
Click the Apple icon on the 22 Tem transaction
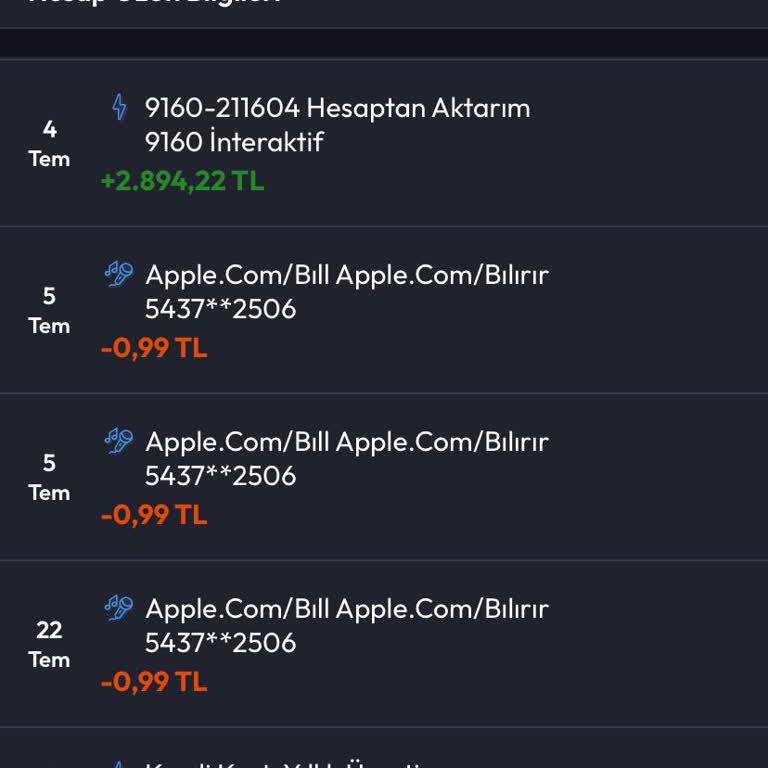(x=119, y=608)
